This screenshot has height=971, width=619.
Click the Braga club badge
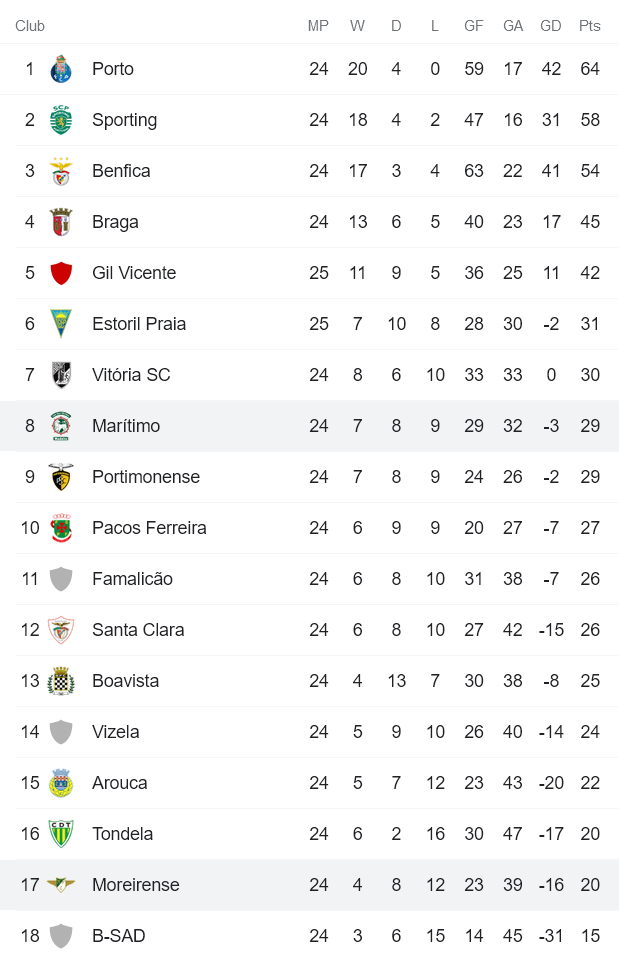pos(60,222)
